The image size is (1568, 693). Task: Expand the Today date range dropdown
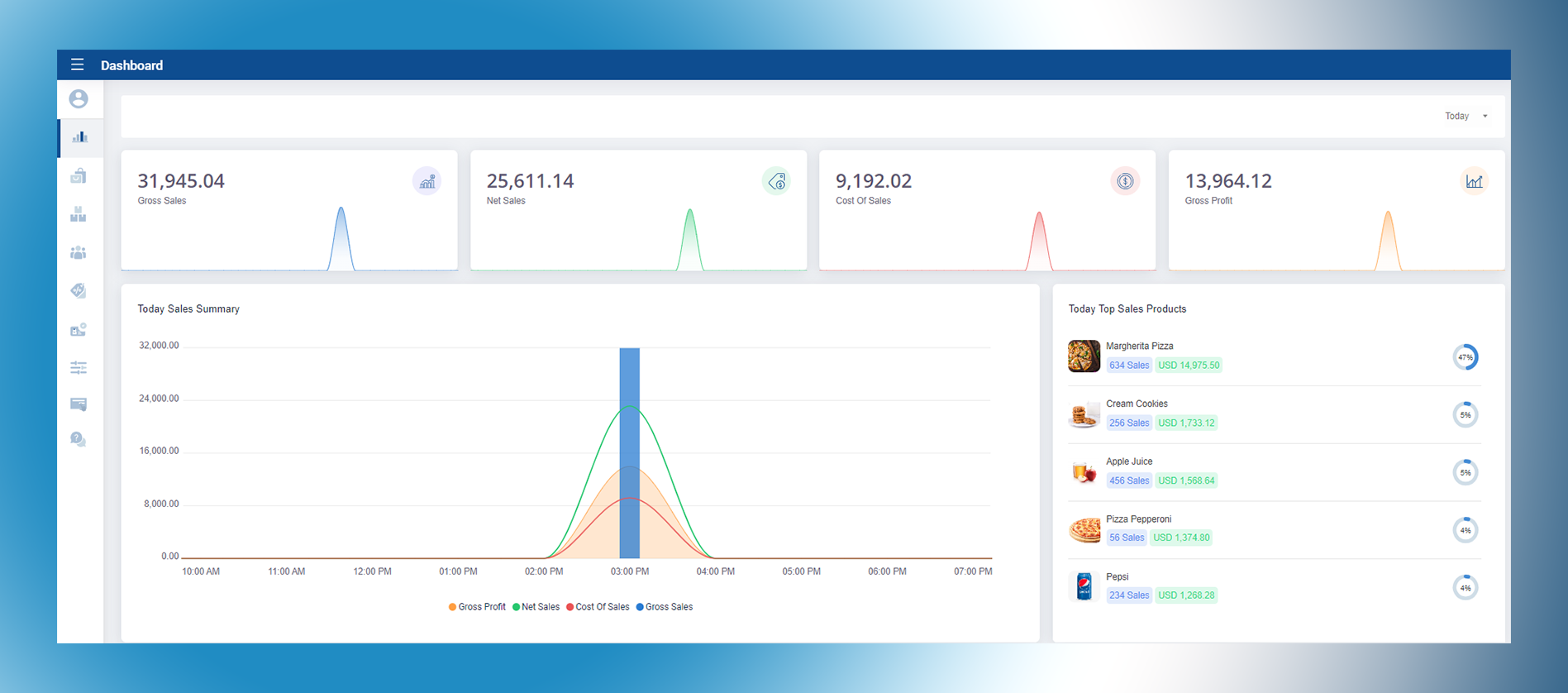1466,117
